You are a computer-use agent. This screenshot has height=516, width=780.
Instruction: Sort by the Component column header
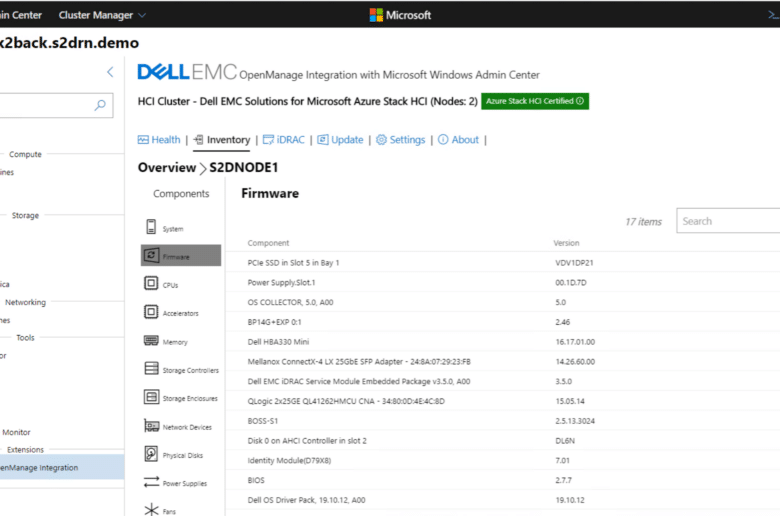tap(268, 243)
